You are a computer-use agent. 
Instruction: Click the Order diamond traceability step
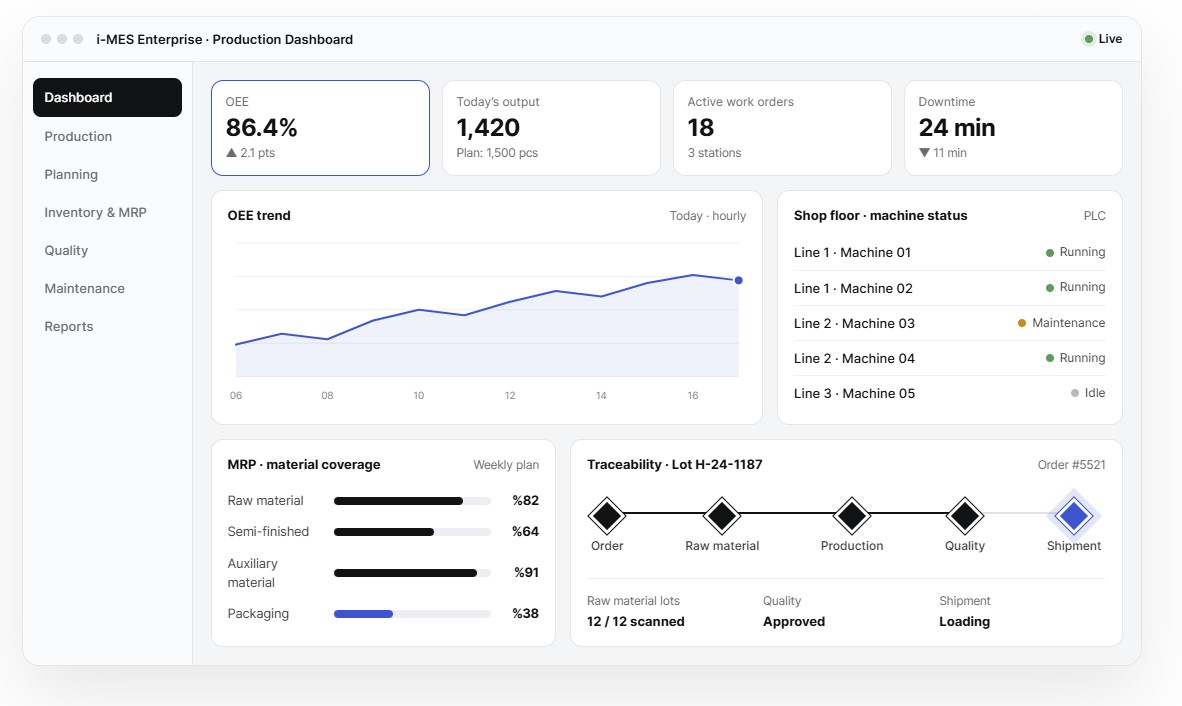pyautogui.click(x=607, y=516)
